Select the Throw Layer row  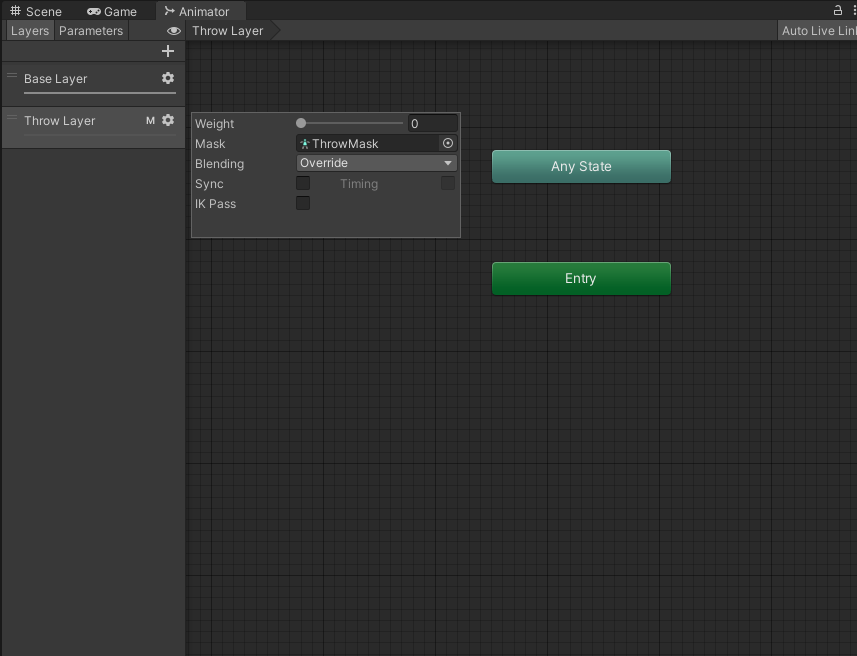point(93,127)
